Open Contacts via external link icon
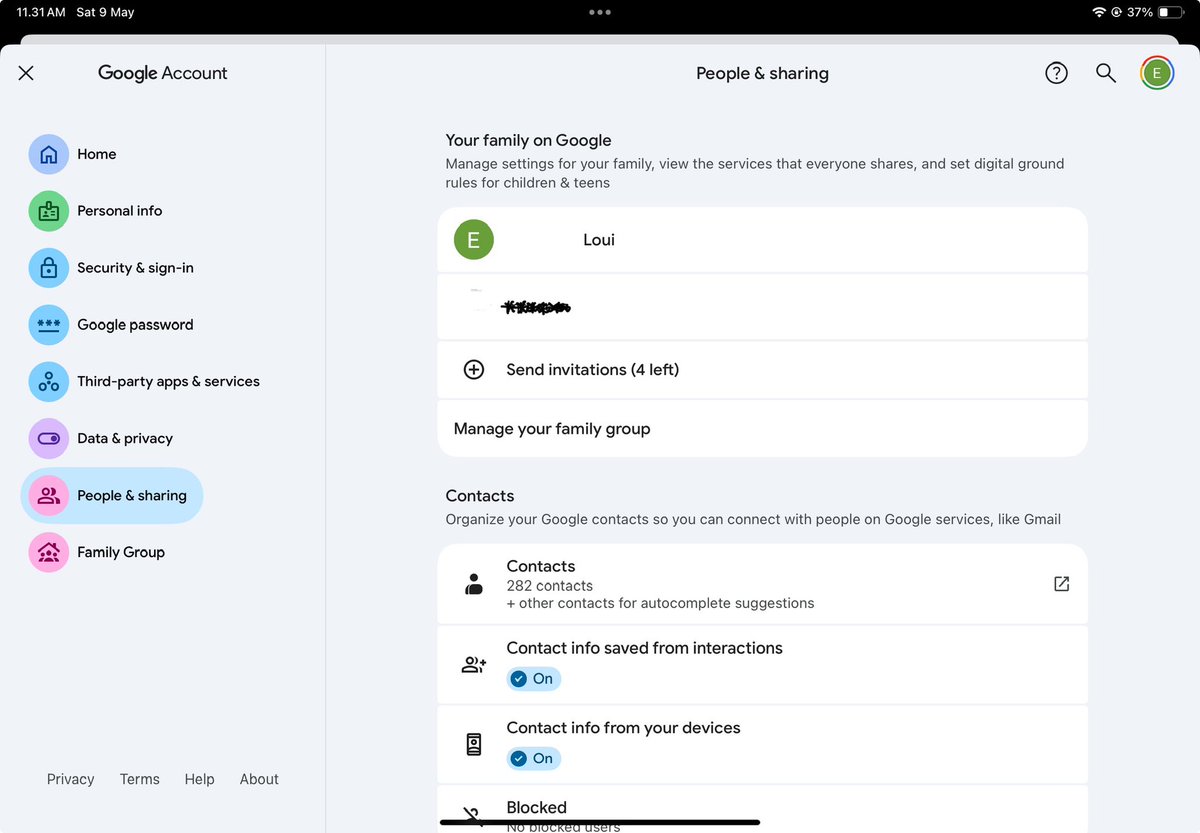1200x833 pixels. pyautogui.click(x=1062, y=584)
